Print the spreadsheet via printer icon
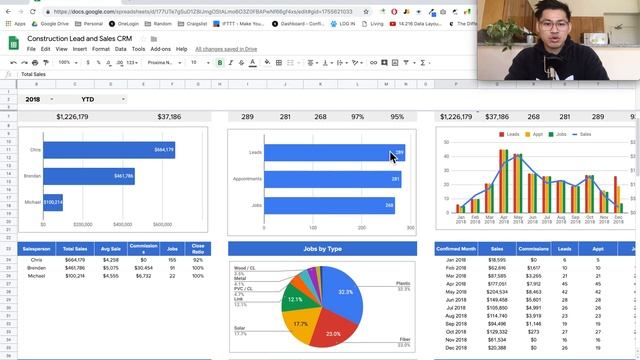The image size is (640, 360). tap(35, 63)
